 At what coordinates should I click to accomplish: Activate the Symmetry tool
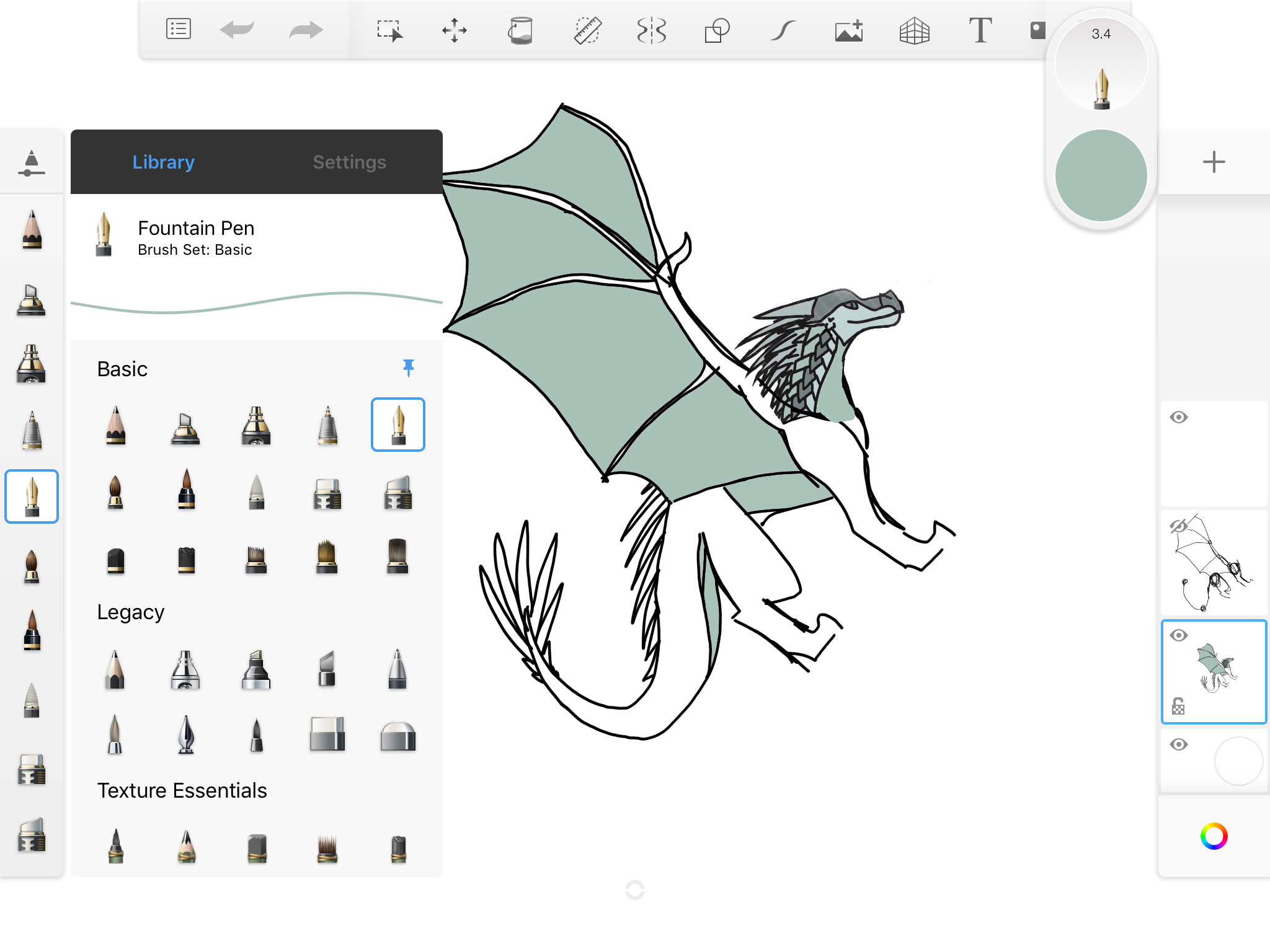[652, 30]
